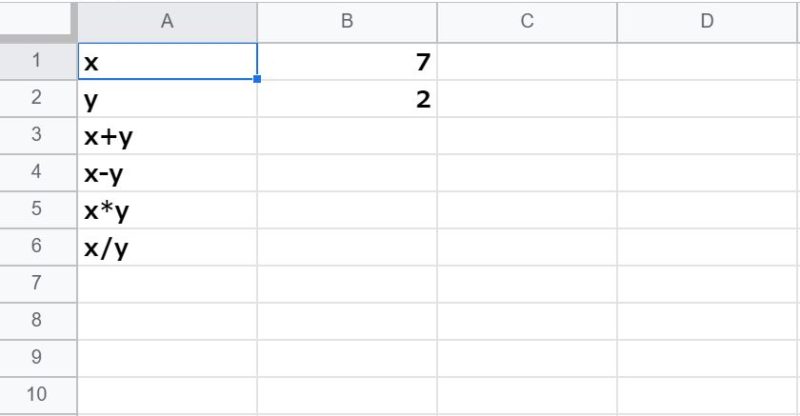The width and height of the screenshot is (800, 416).
Task: Select entire column B via its header
Action: click(347, 21)
